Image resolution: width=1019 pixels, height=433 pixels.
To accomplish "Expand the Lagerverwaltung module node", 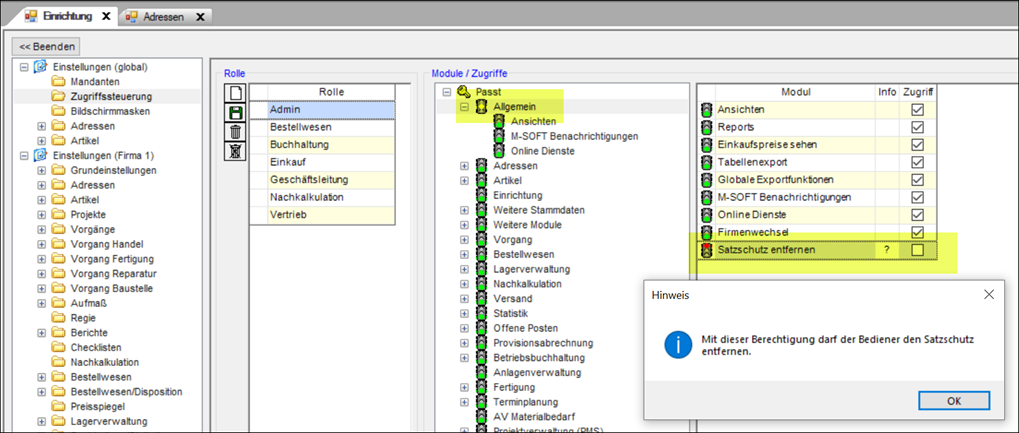I will click(464, 269).
